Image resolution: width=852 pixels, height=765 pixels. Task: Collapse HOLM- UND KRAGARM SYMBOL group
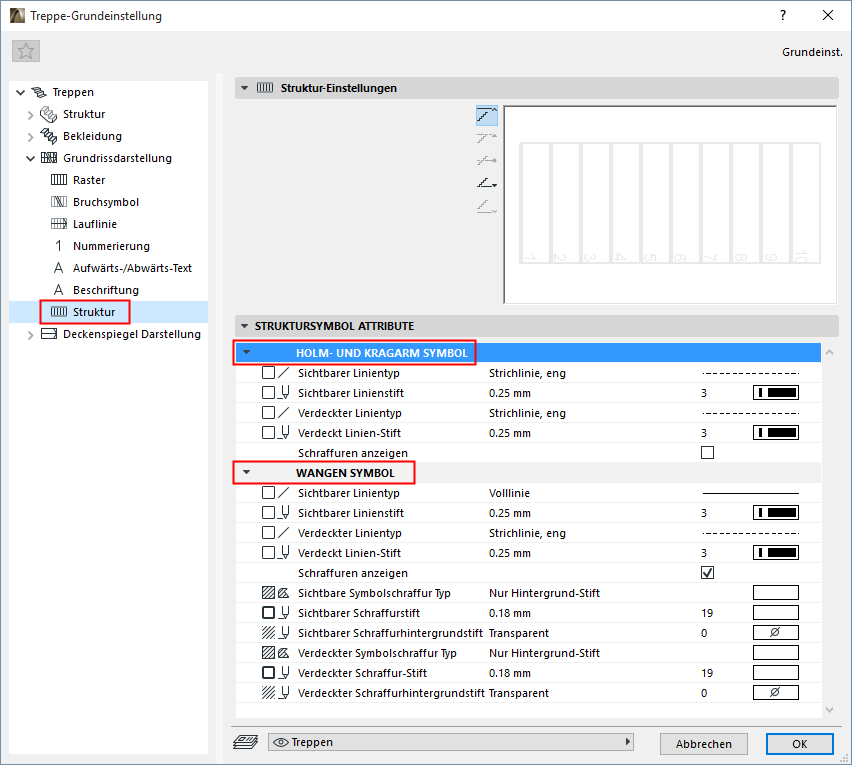point(247,353)
